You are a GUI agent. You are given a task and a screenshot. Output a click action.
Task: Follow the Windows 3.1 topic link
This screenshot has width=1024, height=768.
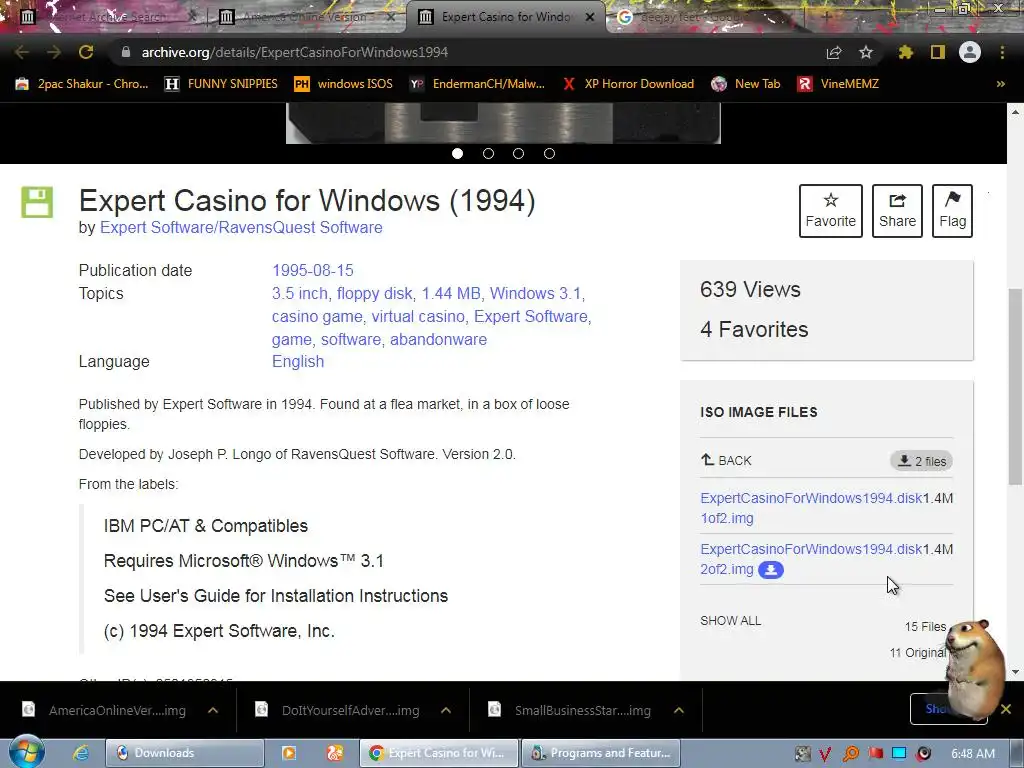(x=535, y=294)
